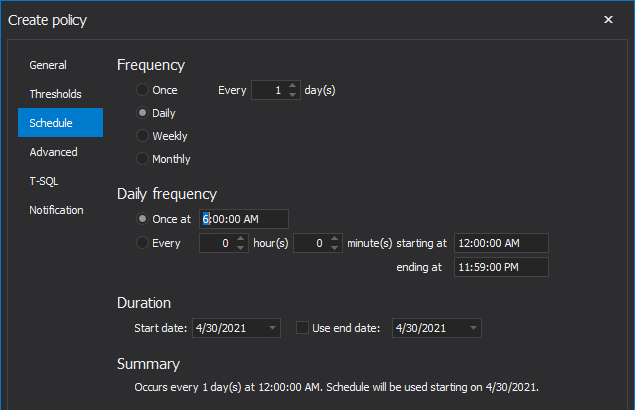Close the Create policy dialog
635x410 pixels.
(608, 19)
